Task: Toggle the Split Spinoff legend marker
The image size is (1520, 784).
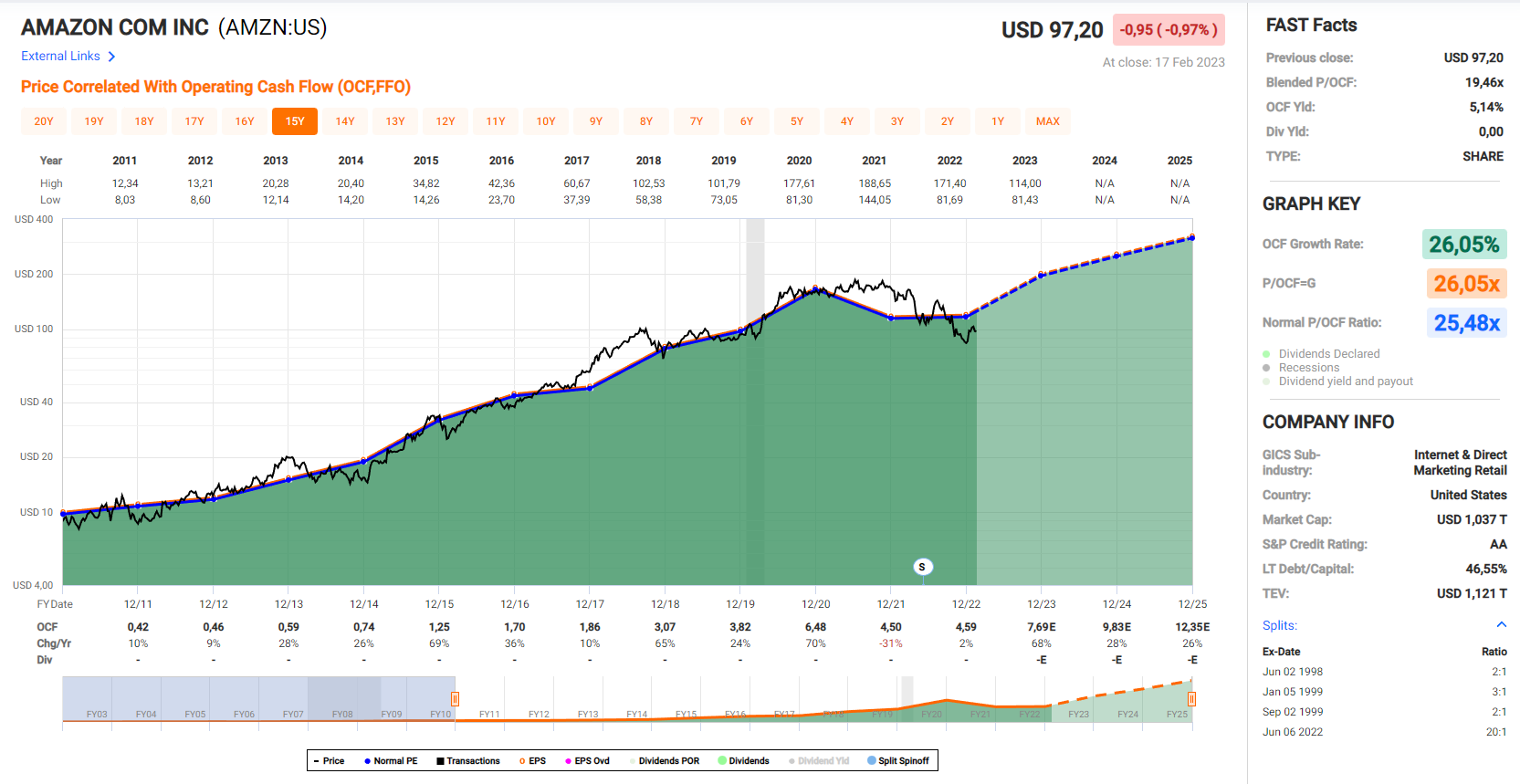Action: pos(871,761)
